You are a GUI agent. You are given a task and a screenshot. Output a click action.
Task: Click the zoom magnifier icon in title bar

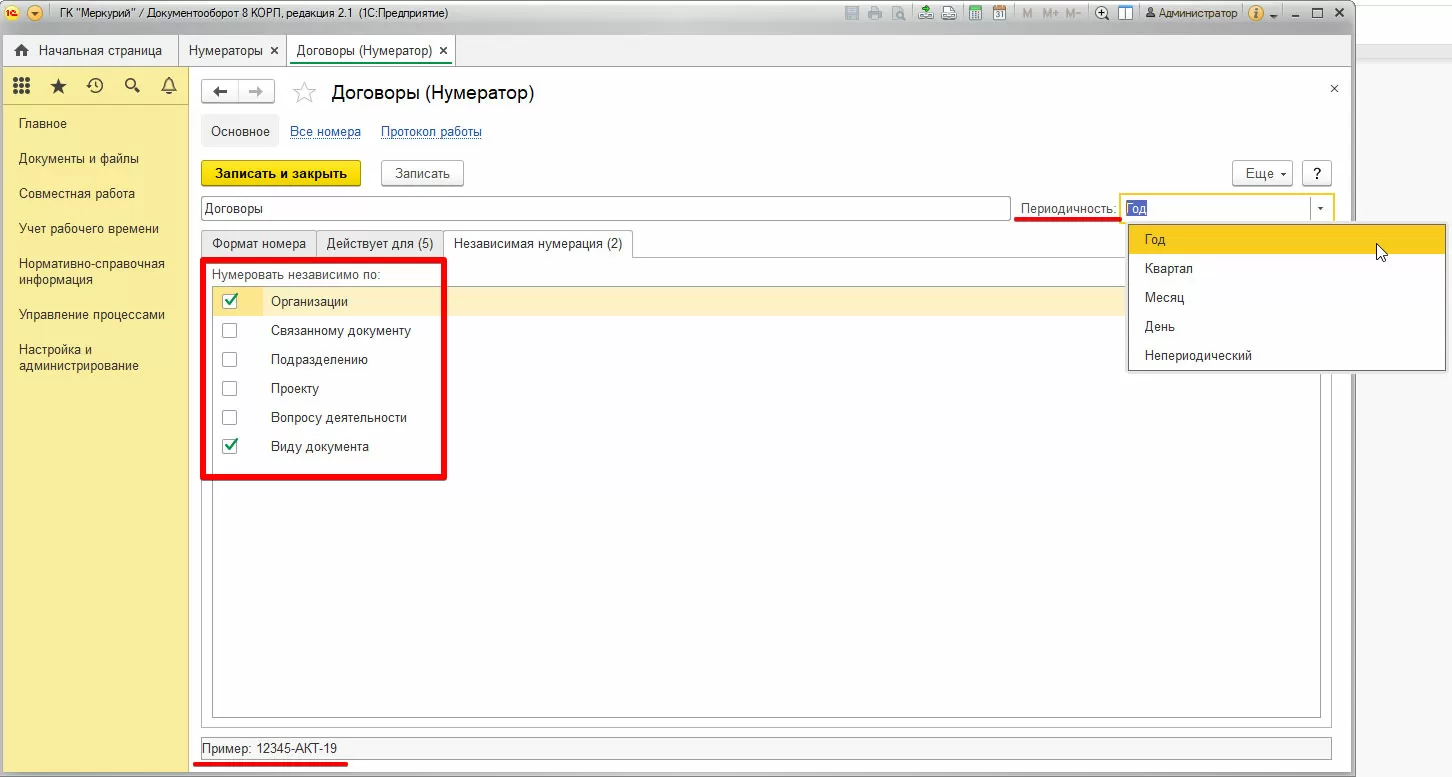click(1102, 13)
